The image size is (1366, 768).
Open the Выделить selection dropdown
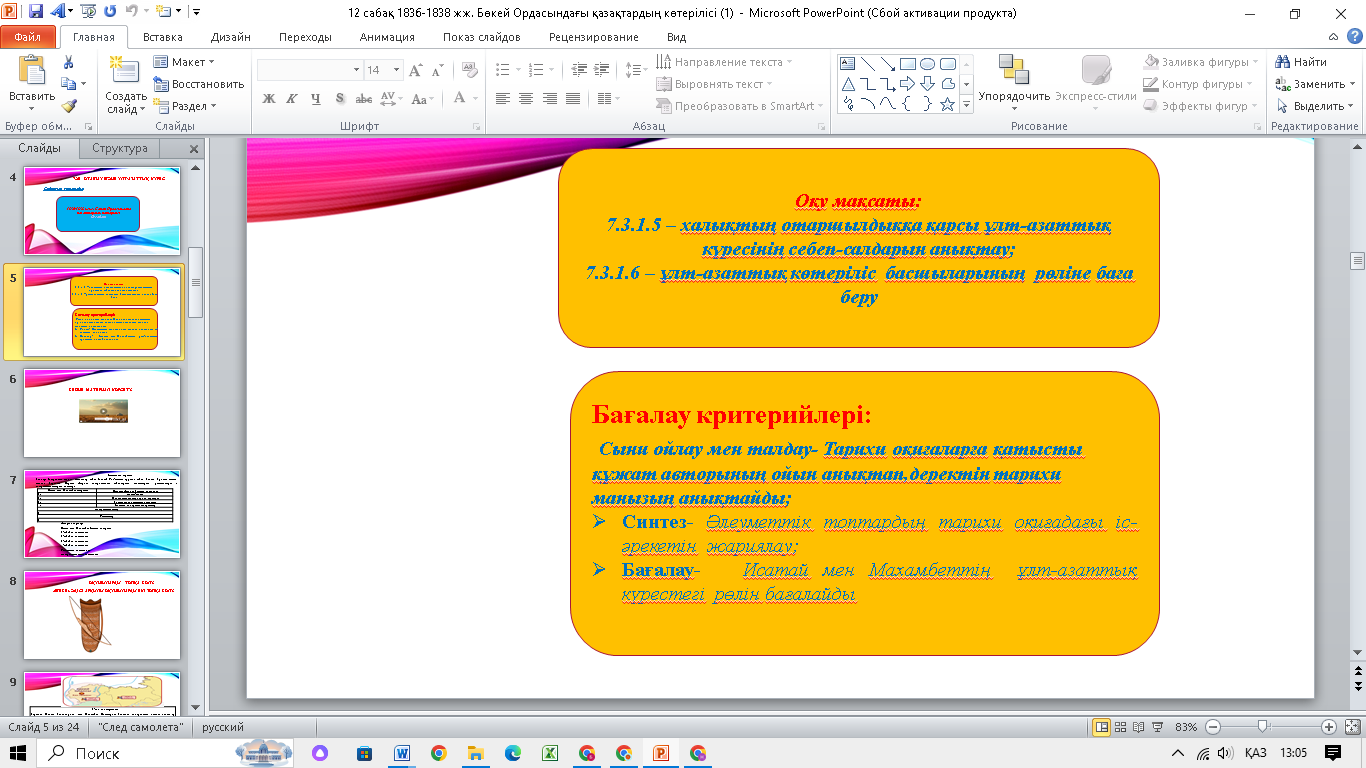pyautogui.click(x=1316, y=106)
